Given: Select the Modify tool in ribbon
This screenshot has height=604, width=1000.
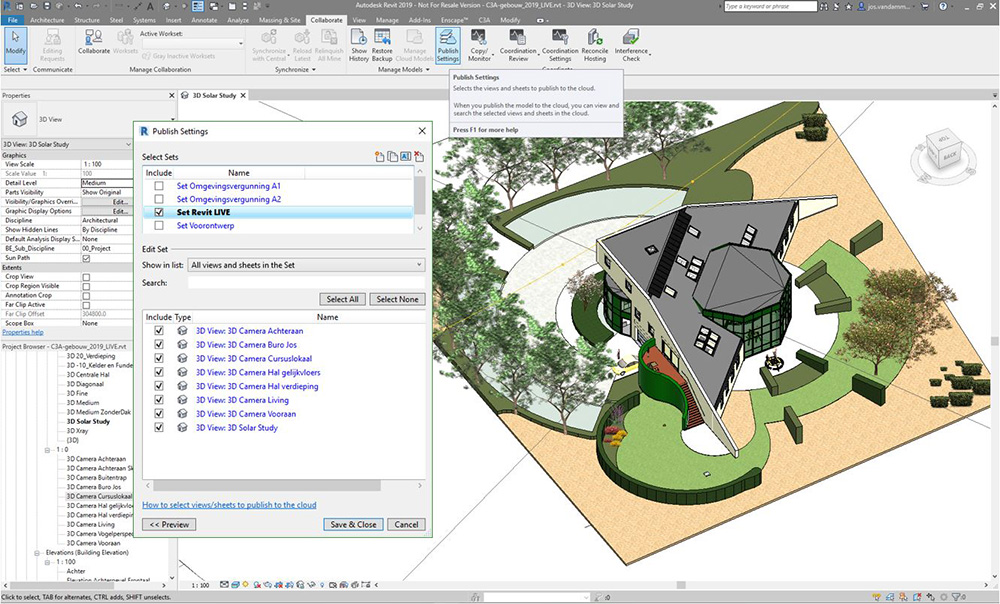Looking at the screenshot, I should 15,45.
